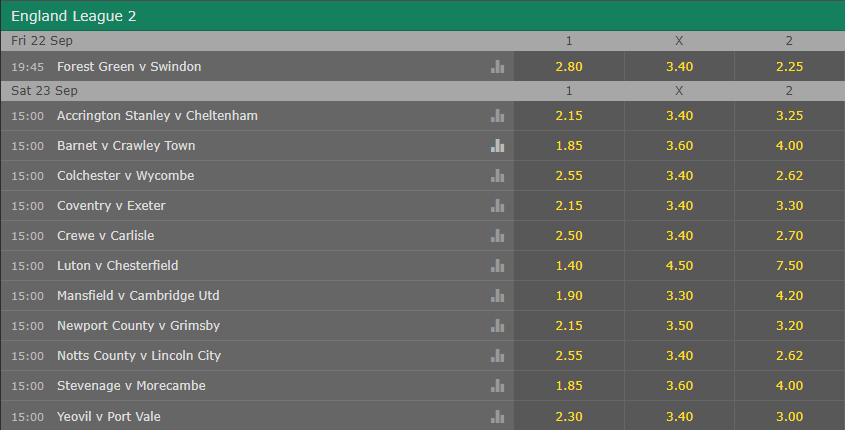845x430 pixels.
Task: Select draw odds 3.50 for Newport County v Grimsby
Action: (x=679, y=325)
